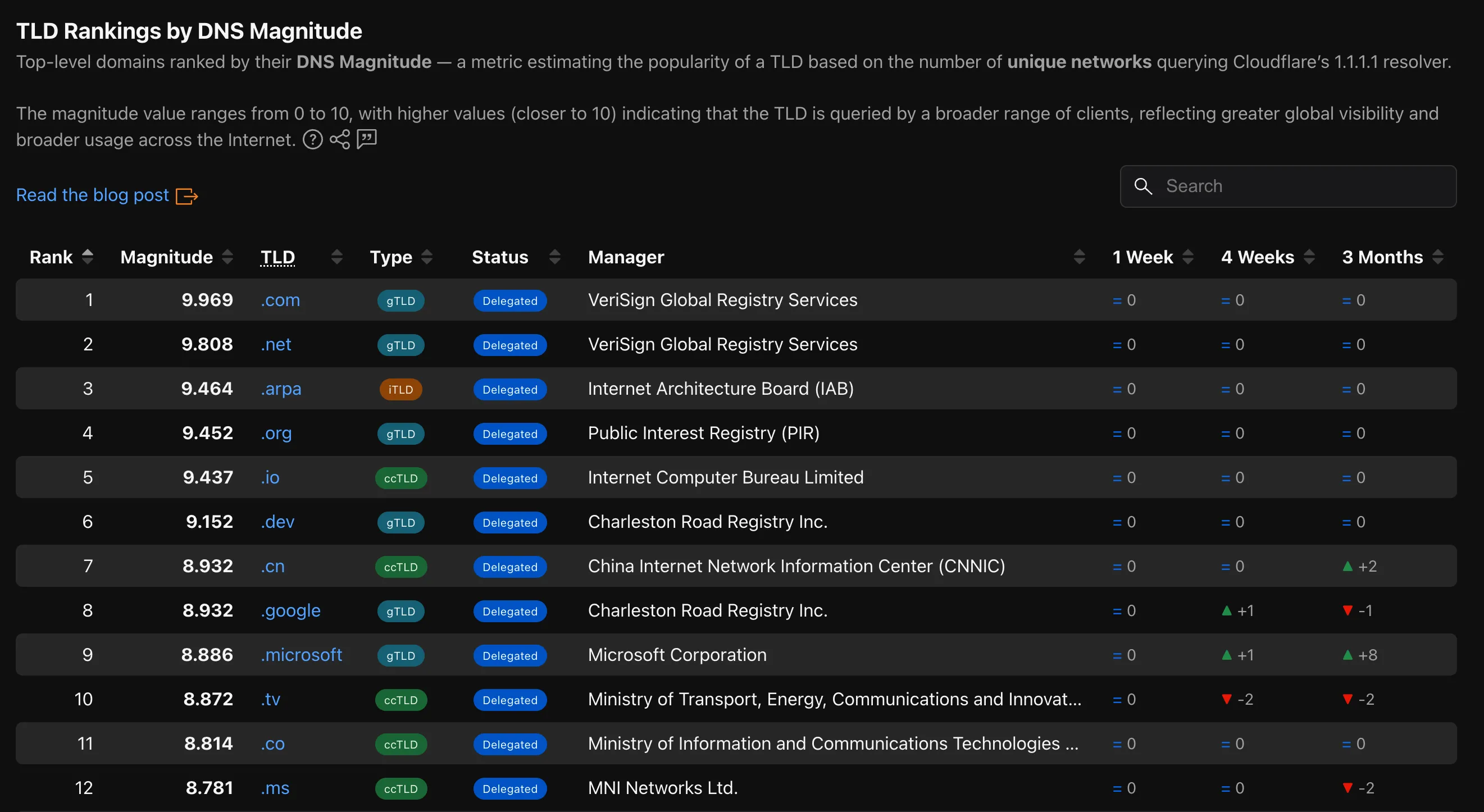Image resolution: width=1484 pixels, height=812 pixels.
Task: Open the help question-mark icon
Action: (x=313, y=139)
